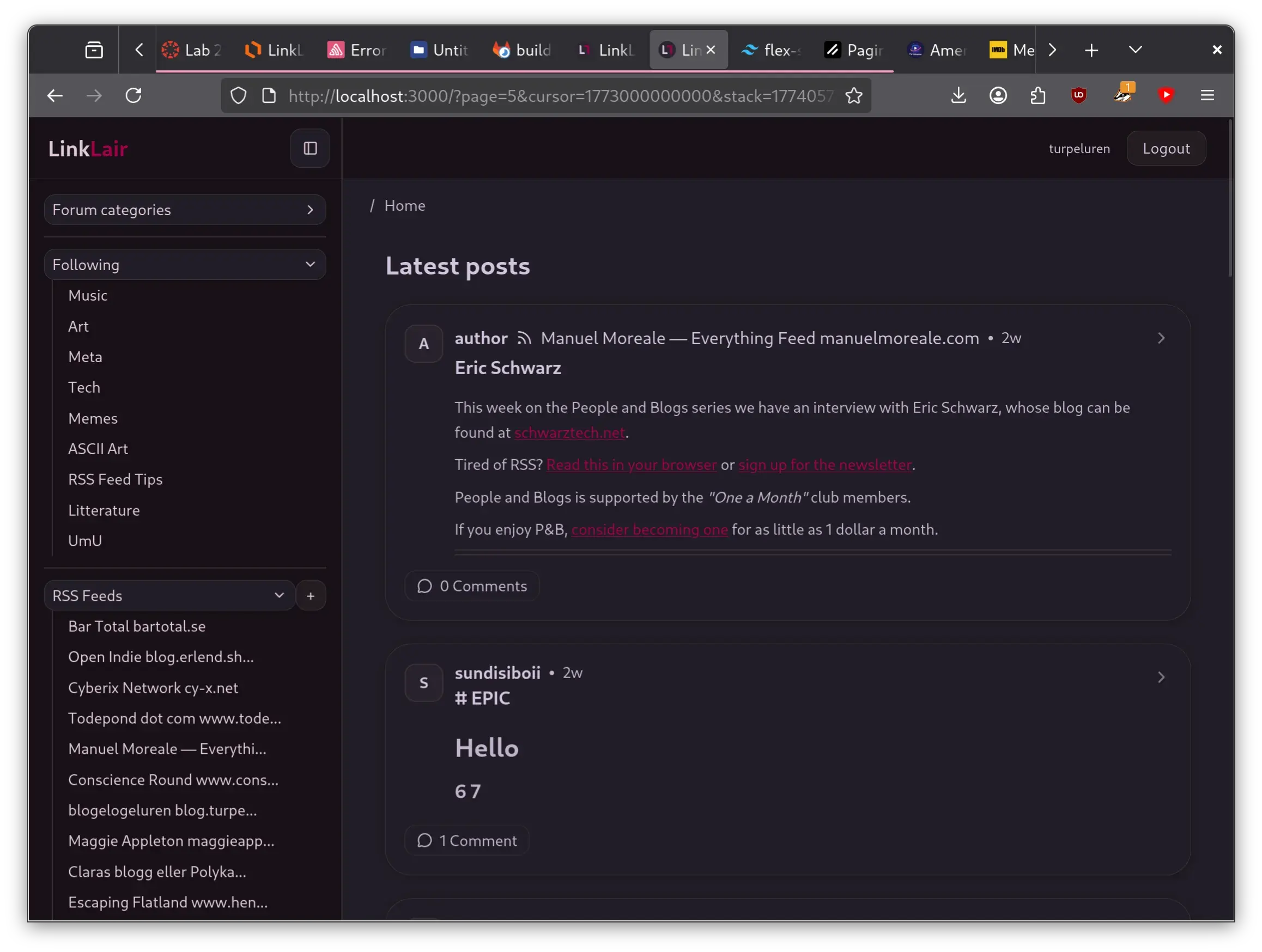Open the sundisiboii post with its chevron arrow

1161,677
